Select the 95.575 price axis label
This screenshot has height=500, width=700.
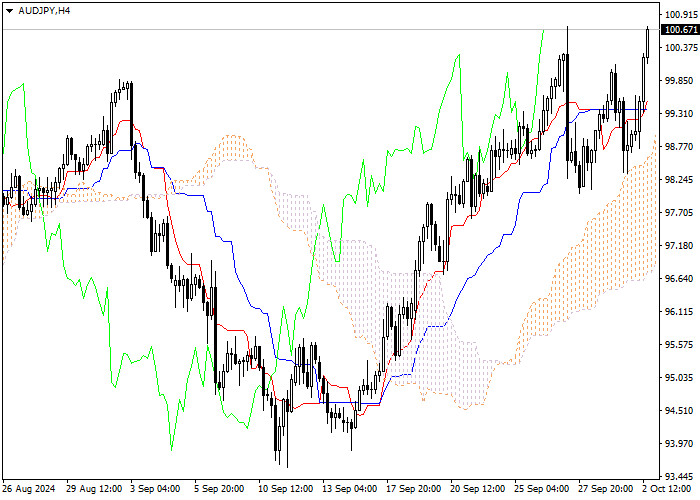(x=679, y=345)
